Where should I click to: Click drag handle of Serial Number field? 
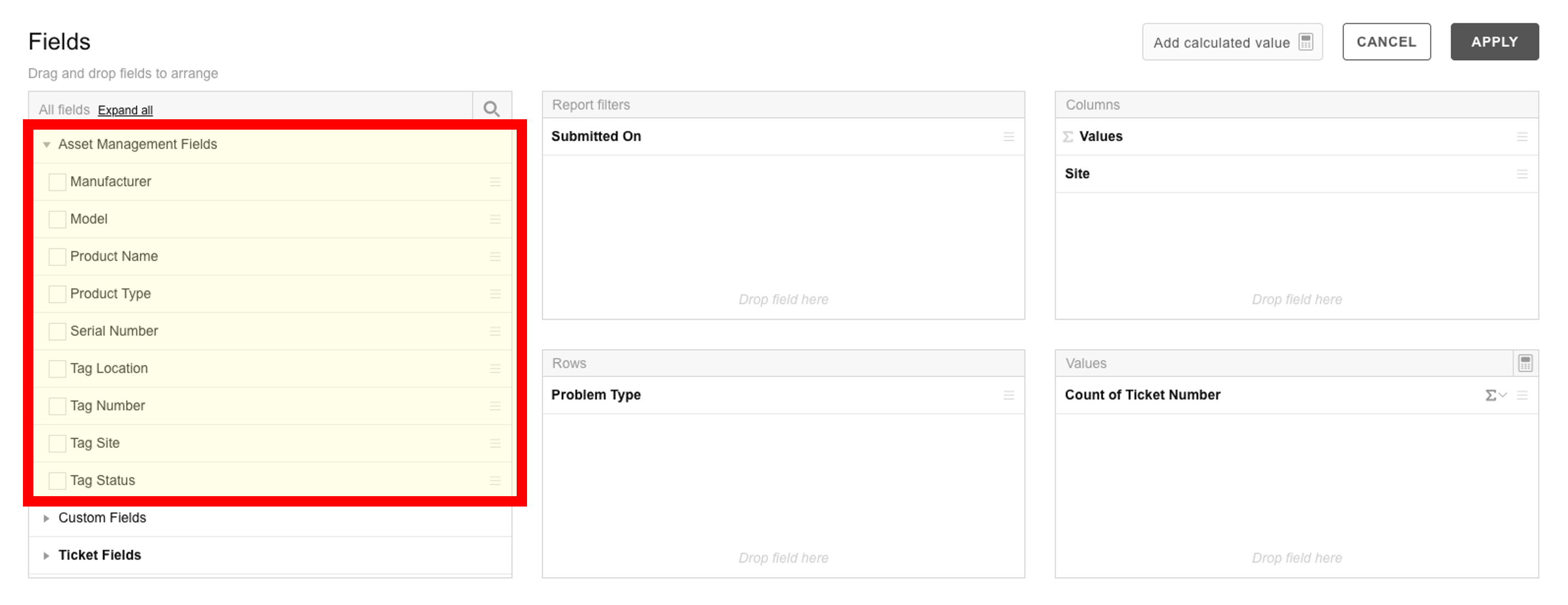pyautogui.click(x=495, y=331)
